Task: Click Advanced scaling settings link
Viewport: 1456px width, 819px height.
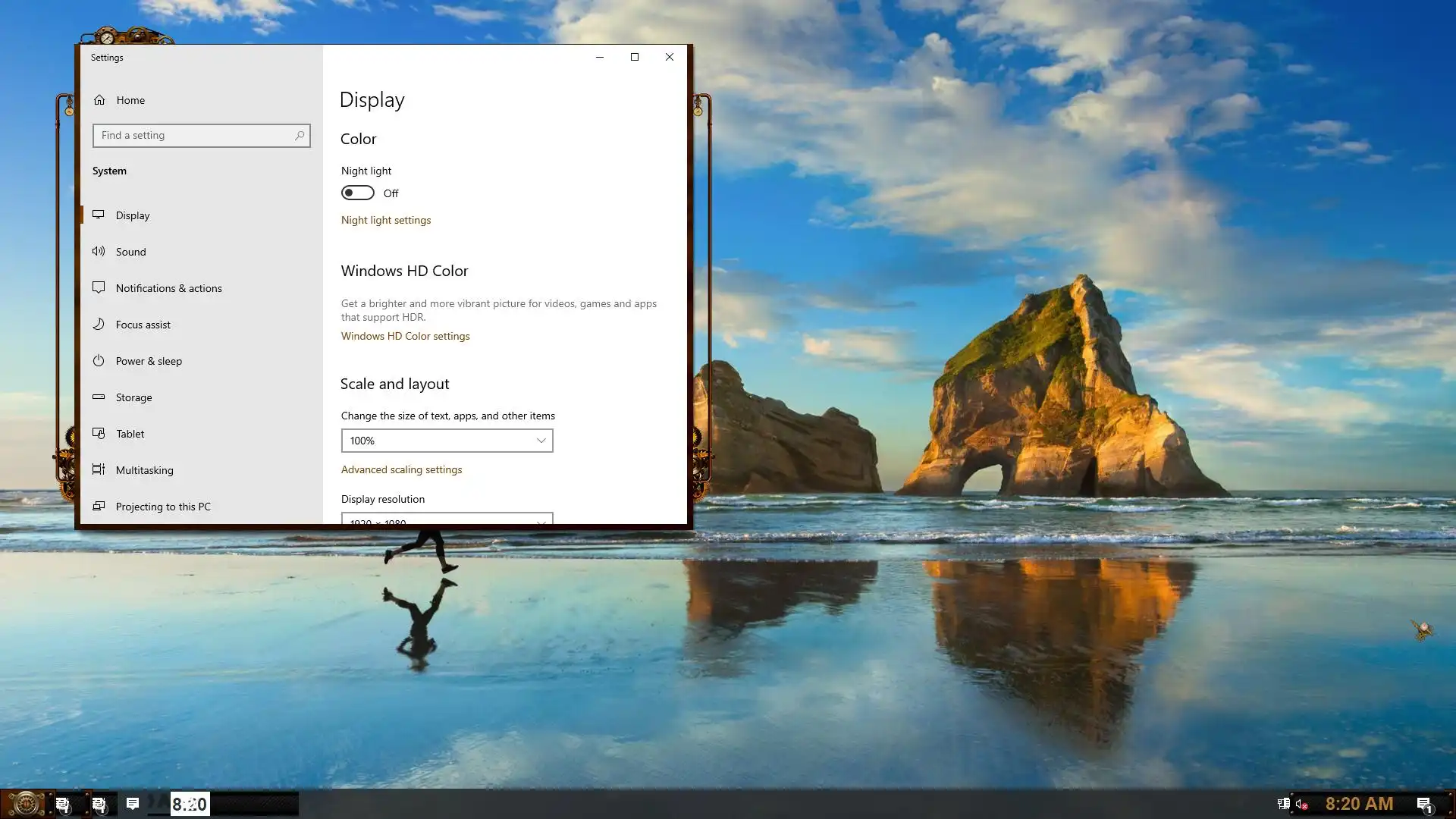Action: pos(401,469)
